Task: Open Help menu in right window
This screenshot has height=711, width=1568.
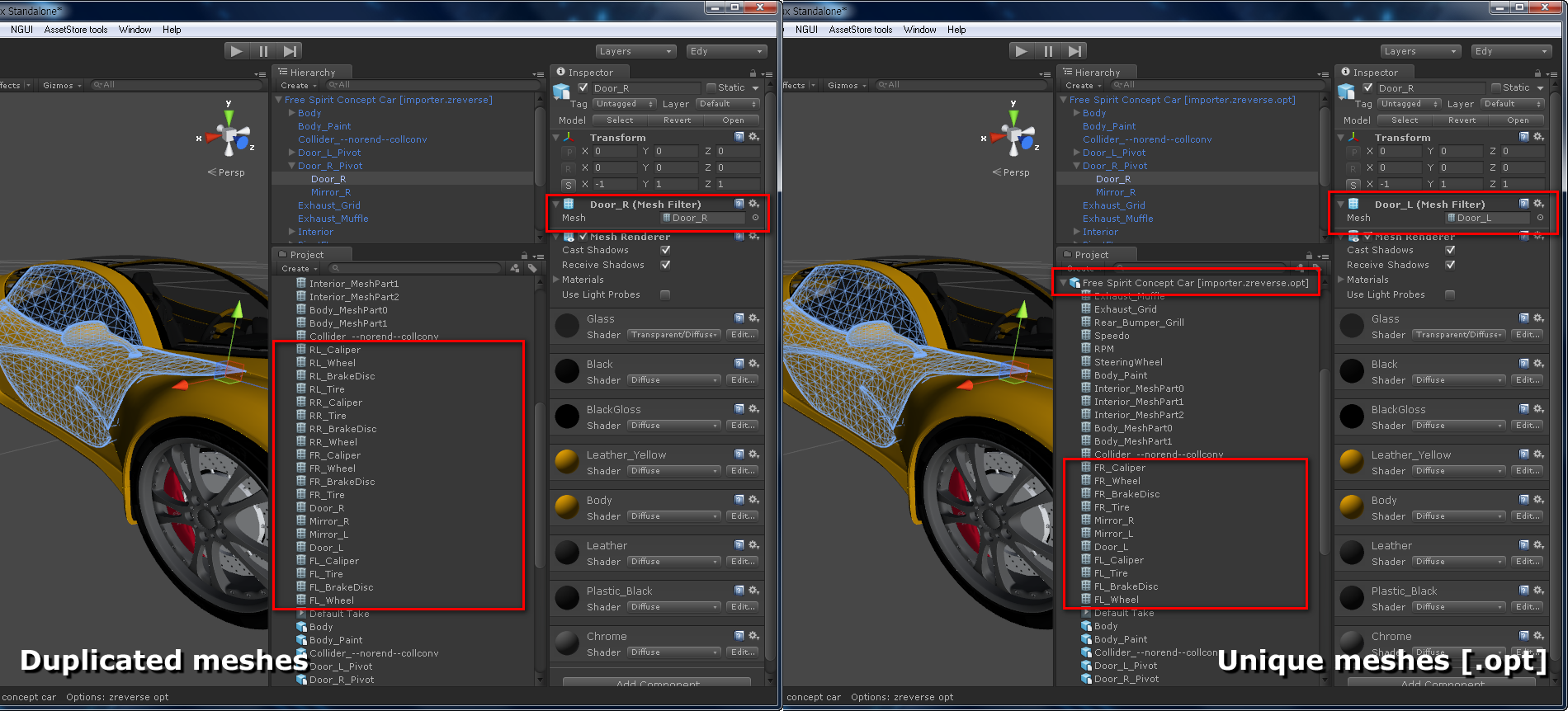Action: [956, 30]
